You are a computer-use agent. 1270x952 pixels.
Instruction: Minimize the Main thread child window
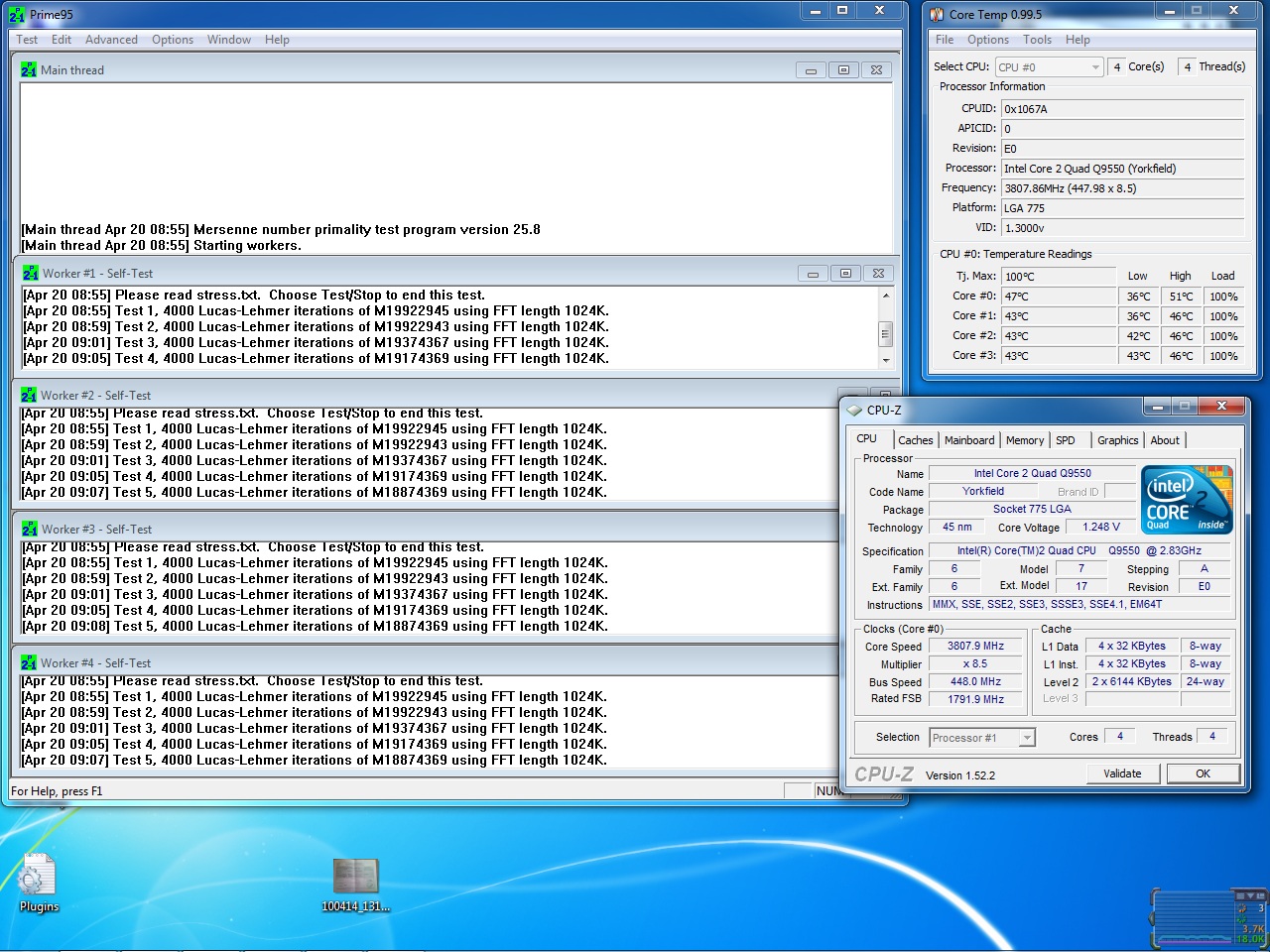[x=811, y=70]
